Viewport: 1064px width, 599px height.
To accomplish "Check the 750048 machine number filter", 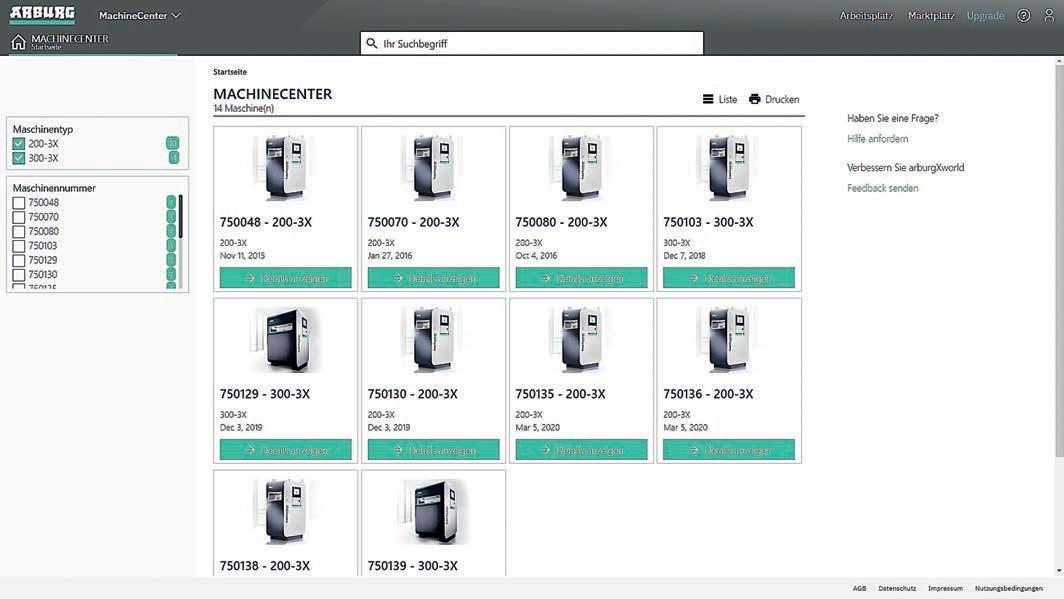I will coord(18,203).
